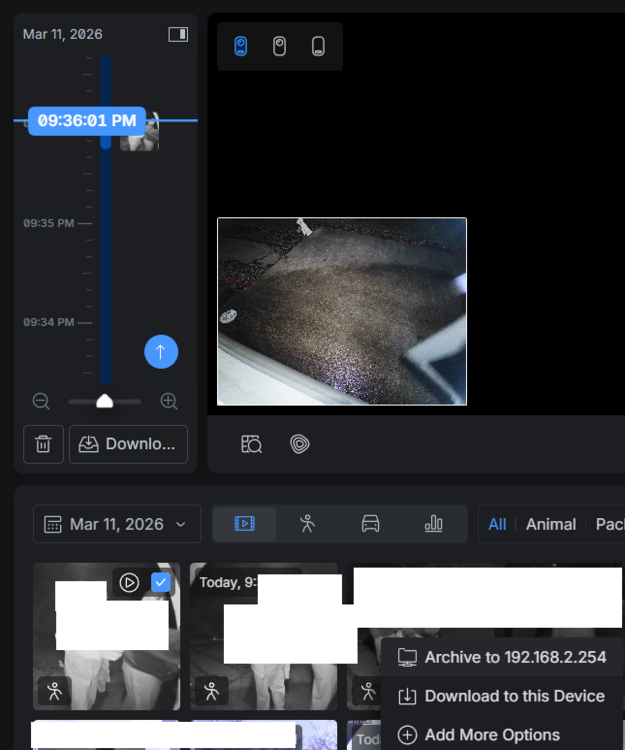Screen dimensions: 625x750
Task: Choose the All filter
Action: (497, 524)
